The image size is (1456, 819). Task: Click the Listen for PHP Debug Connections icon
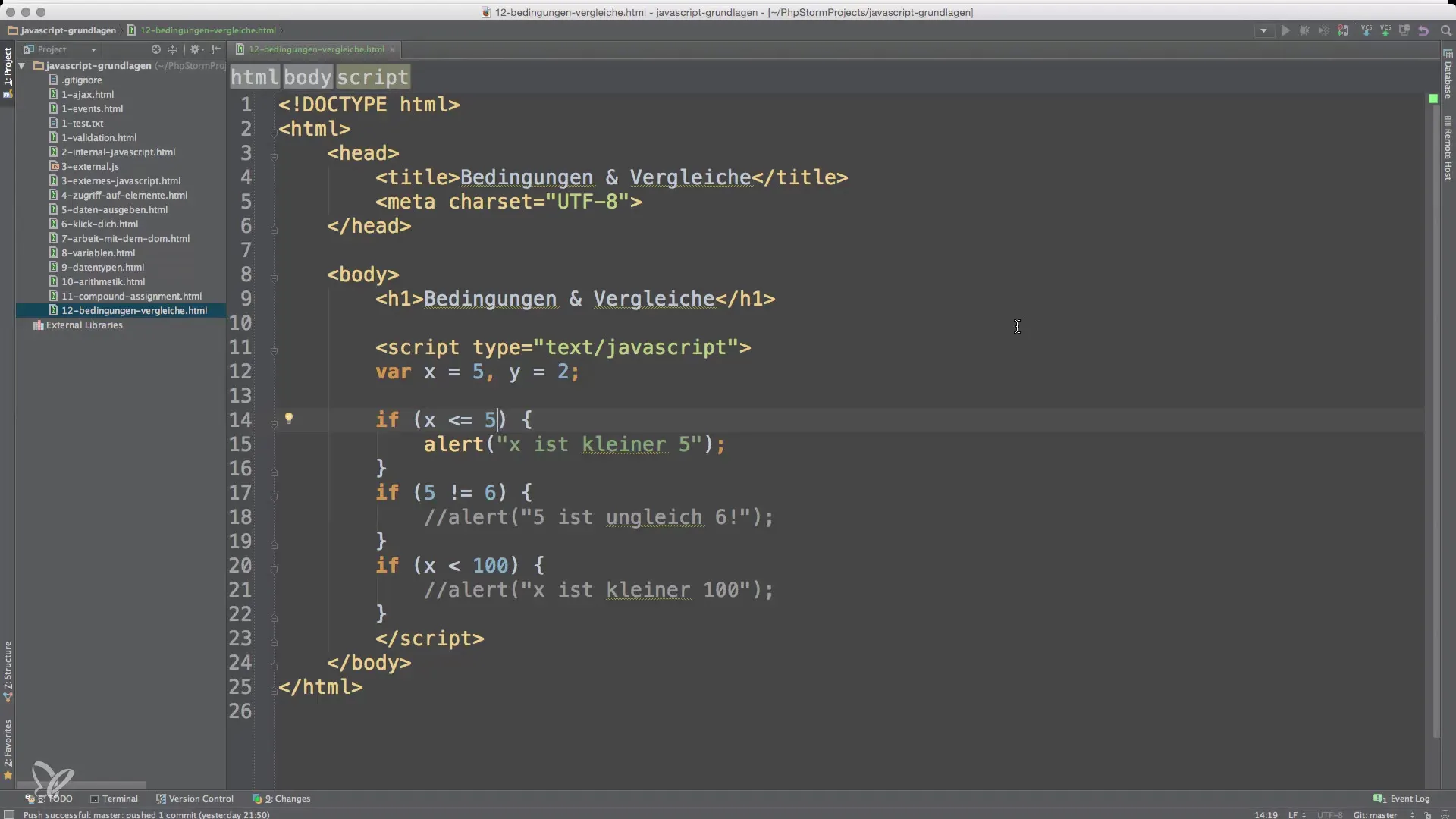pos(1343,31)
